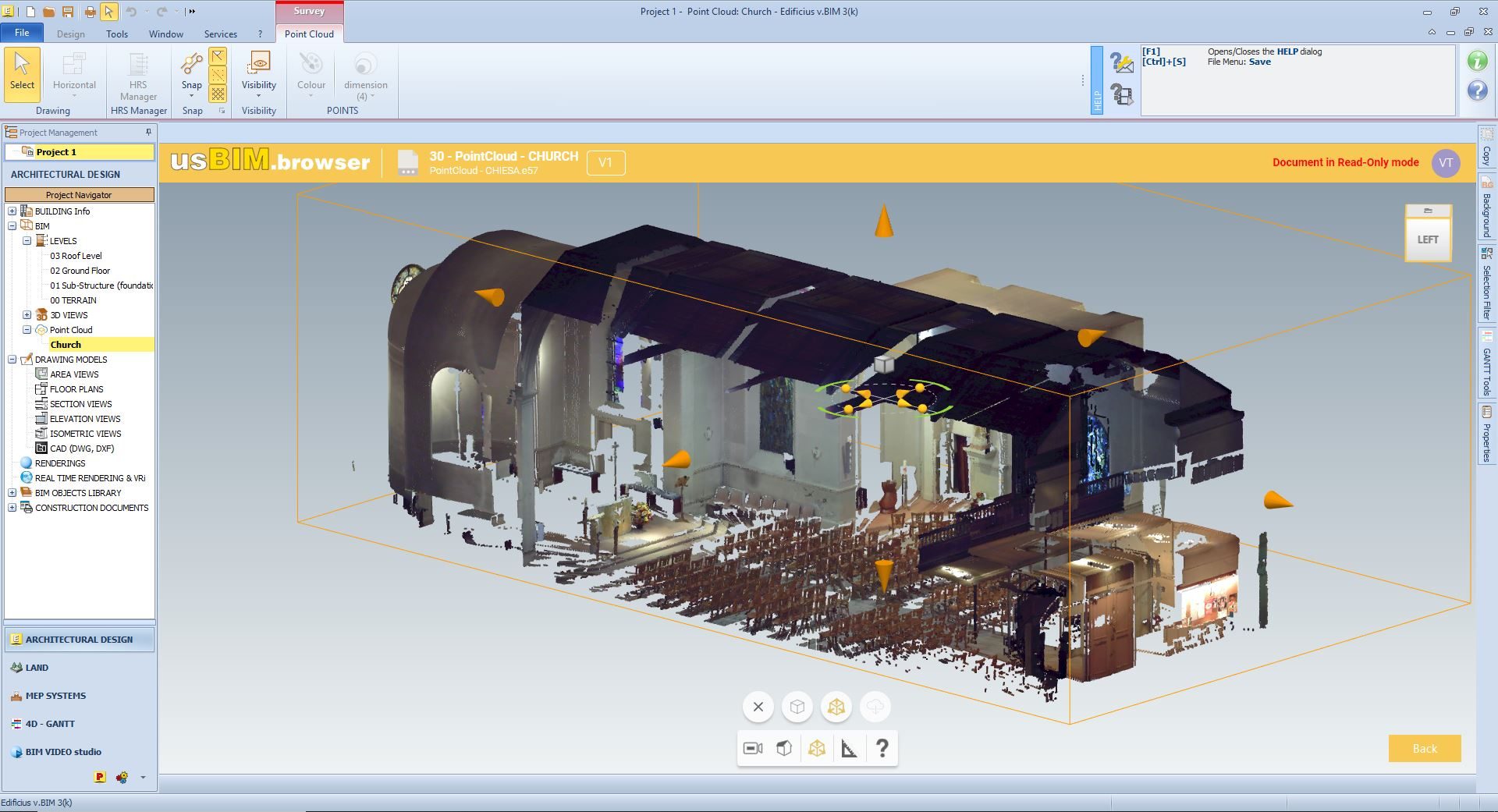Collapse the LEVELS tree node
This screenshot has height=812, width=1498.
pyautogui.click(x=27, y=241)
